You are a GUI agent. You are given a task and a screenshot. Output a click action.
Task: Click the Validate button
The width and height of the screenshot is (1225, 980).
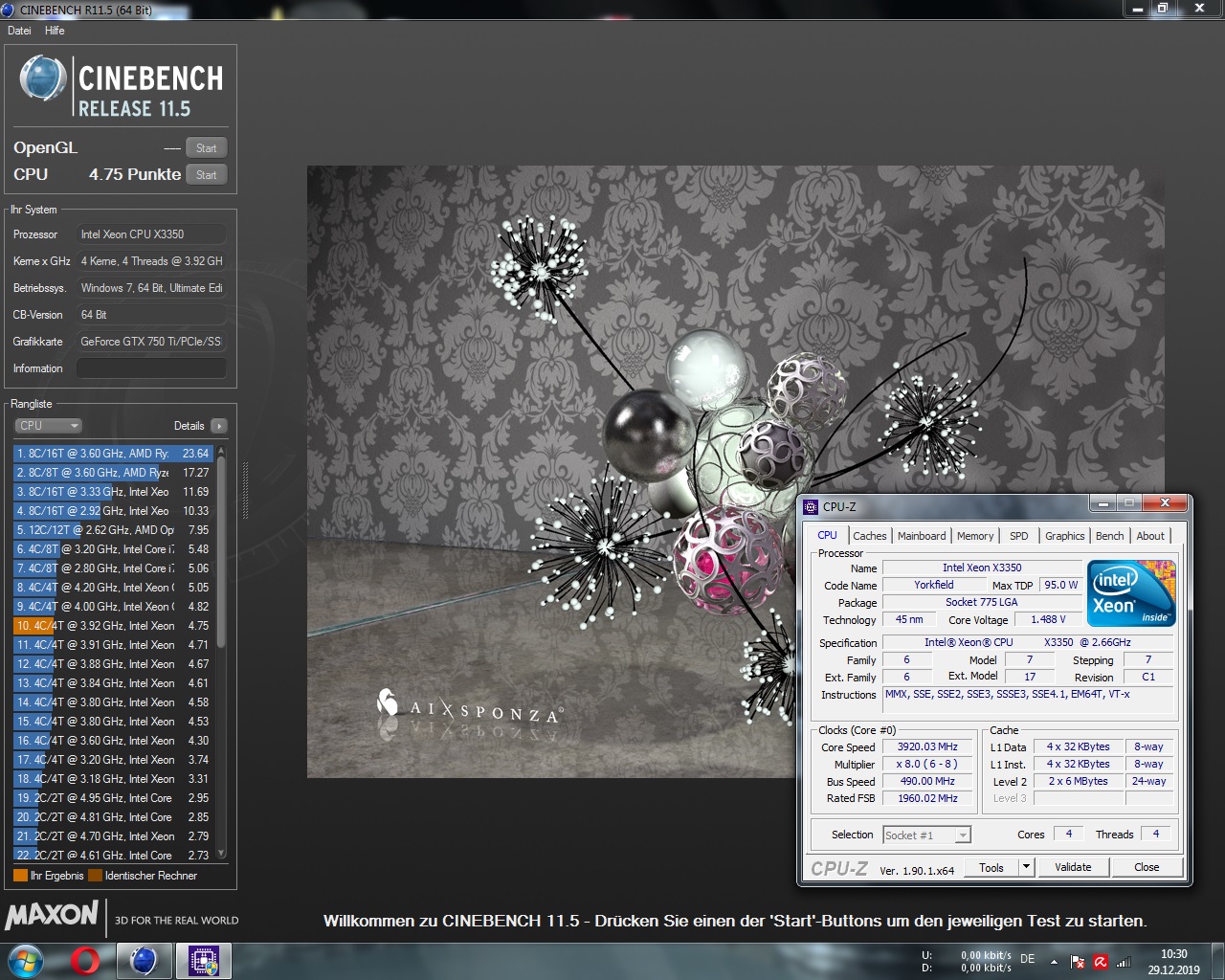point(1073,867)
